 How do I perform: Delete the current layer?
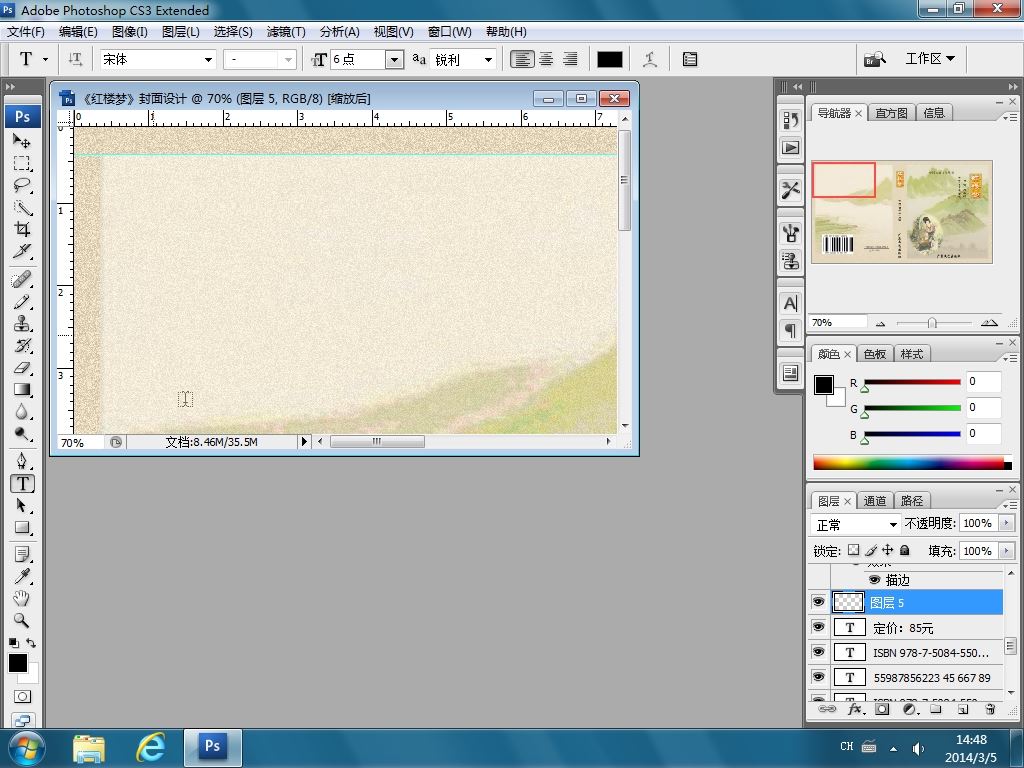click(x=990, y=709)
